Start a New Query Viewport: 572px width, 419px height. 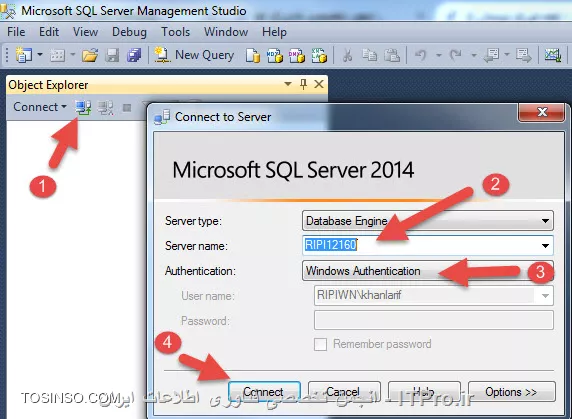click(x=194, y=55)
